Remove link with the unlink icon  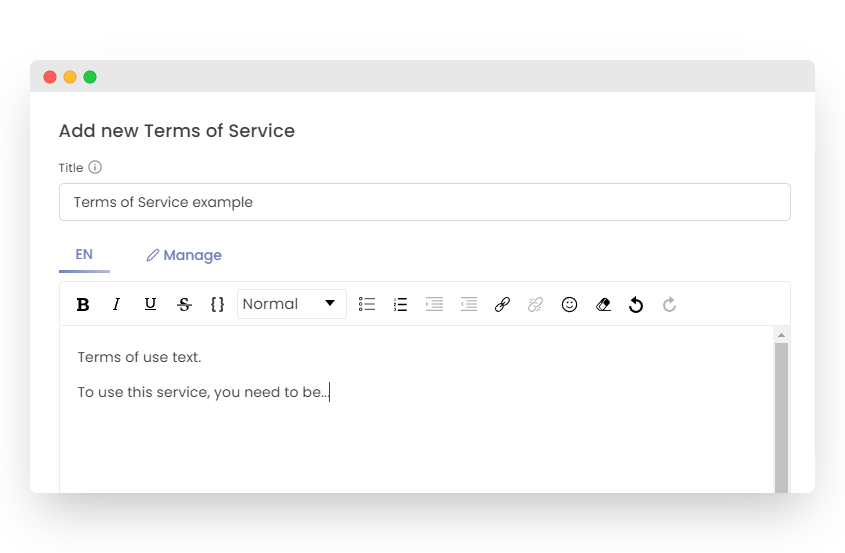pos(535,305)
